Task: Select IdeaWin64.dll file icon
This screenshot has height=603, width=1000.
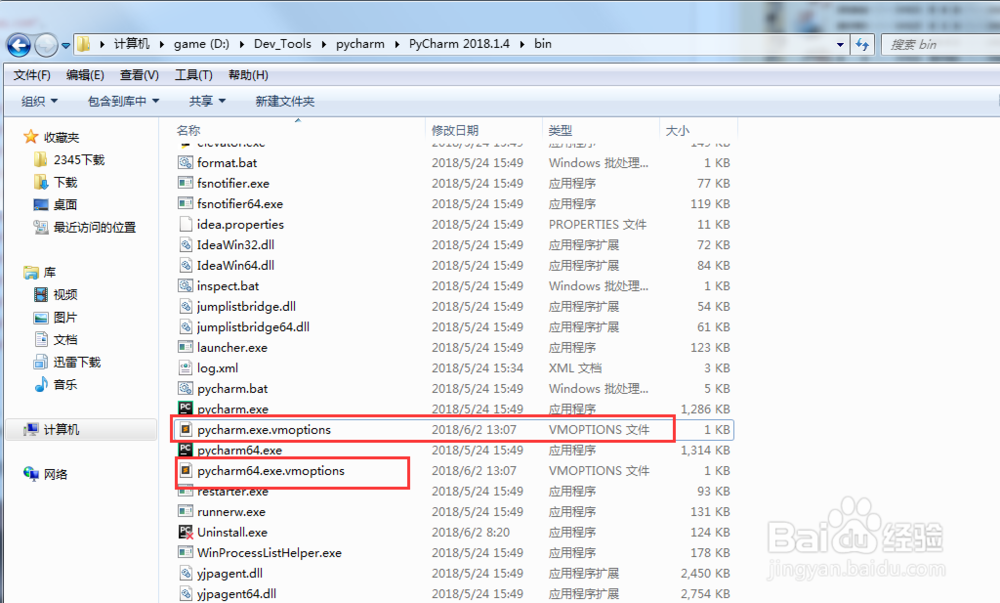Action: pos(185,265)
